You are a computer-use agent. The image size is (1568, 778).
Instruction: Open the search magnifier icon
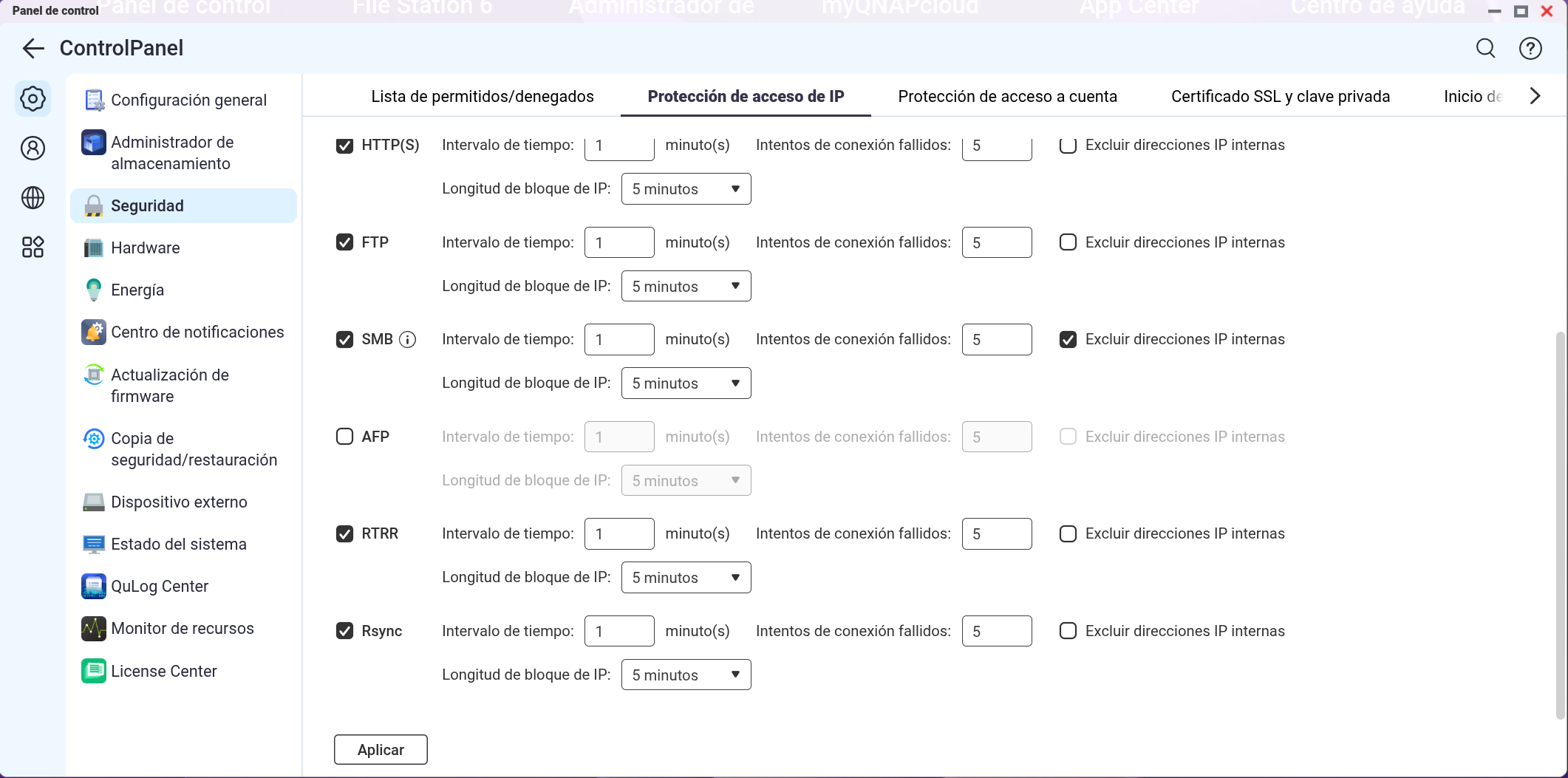(1485, 49)
